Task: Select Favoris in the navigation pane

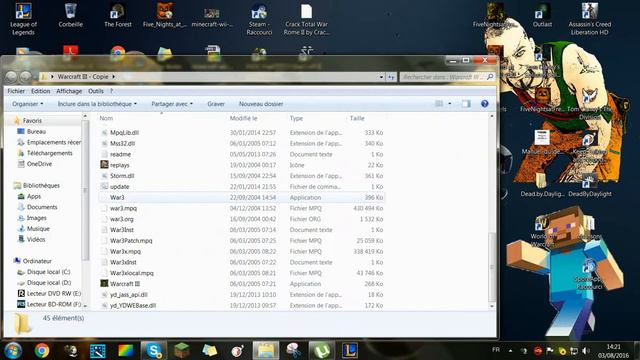Action: (32, 120)
